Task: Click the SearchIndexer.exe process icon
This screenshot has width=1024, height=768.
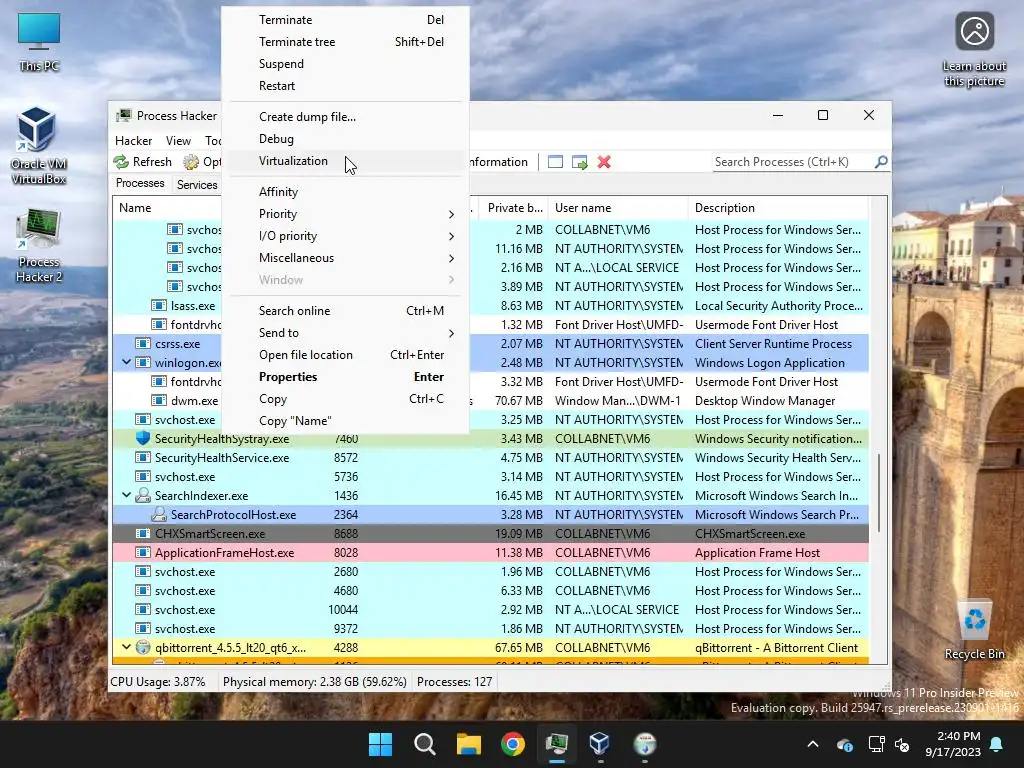Action: [x=143, y=496]
